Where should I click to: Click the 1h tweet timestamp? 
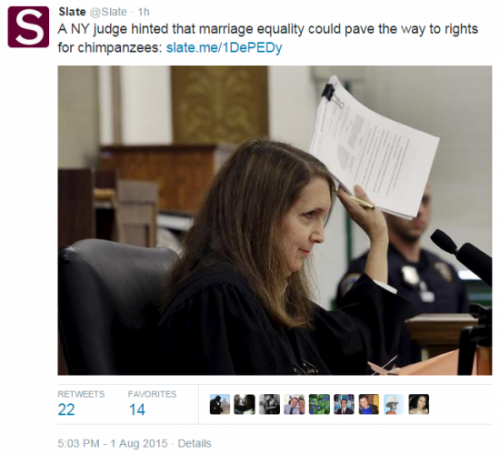144,12
